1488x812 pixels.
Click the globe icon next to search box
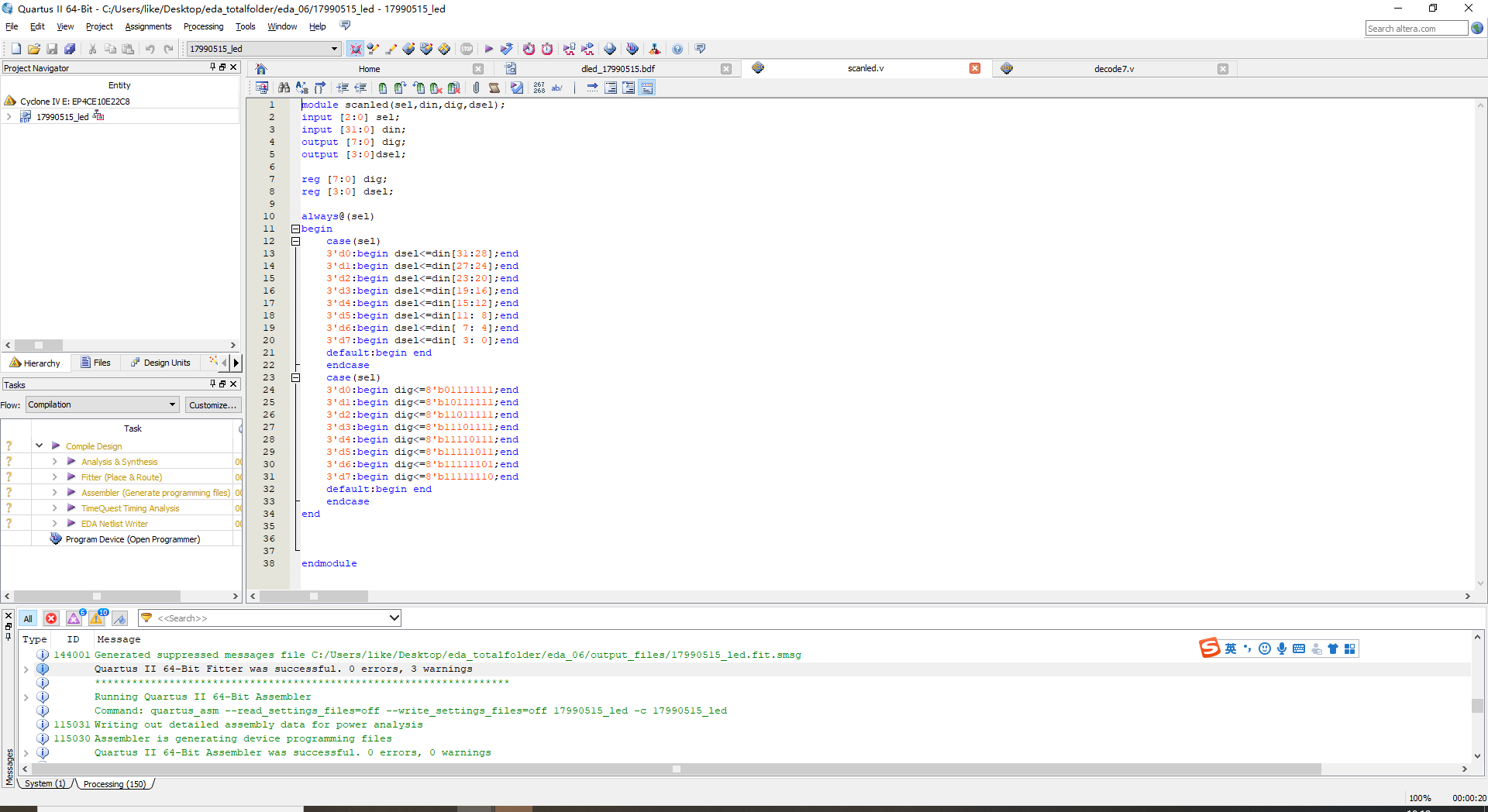(1478, 28)
